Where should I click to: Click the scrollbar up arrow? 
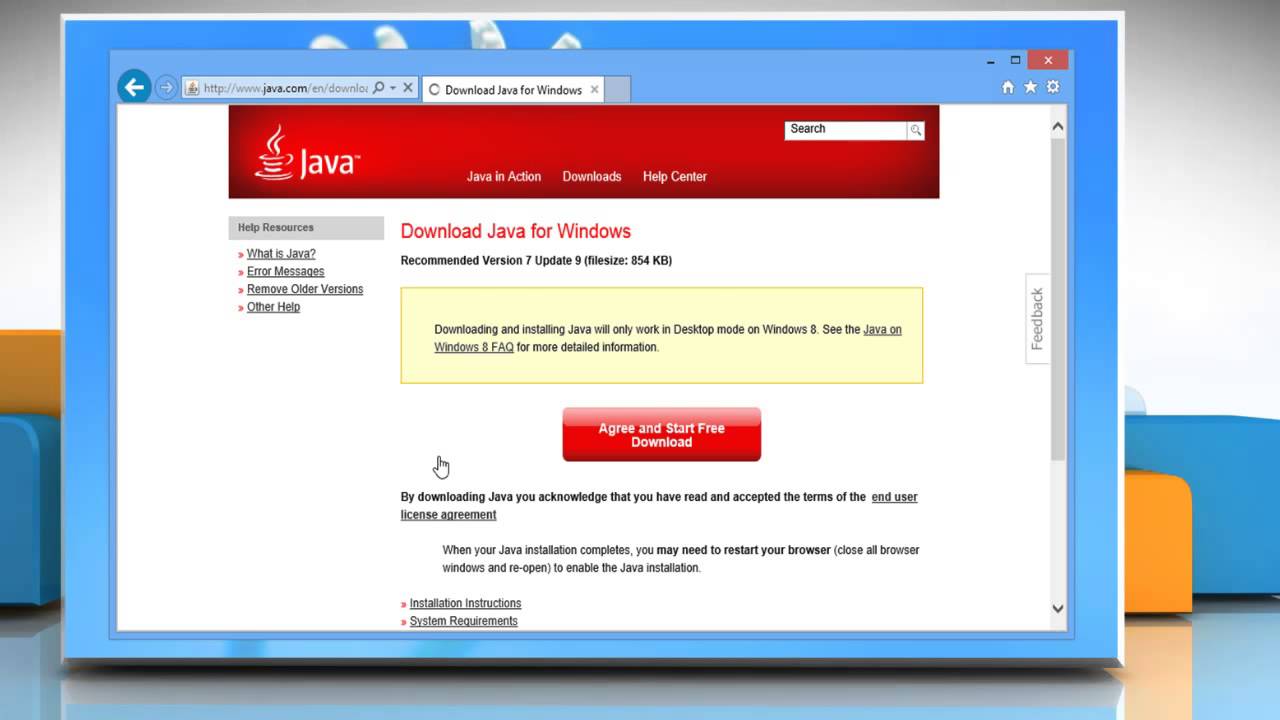(1058, 127)
